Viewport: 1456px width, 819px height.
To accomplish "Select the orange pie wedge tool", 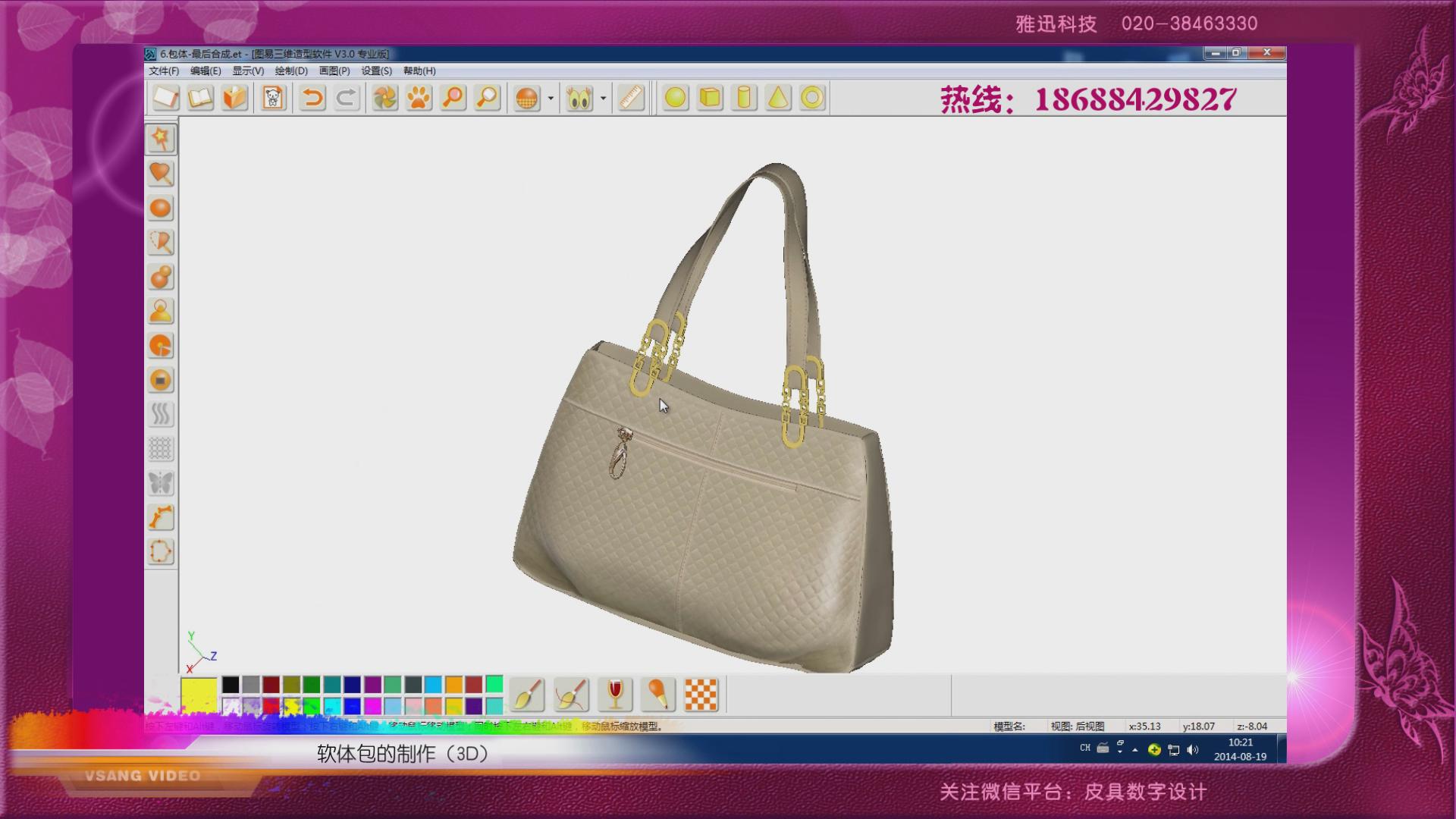I will tap(161, 346).
